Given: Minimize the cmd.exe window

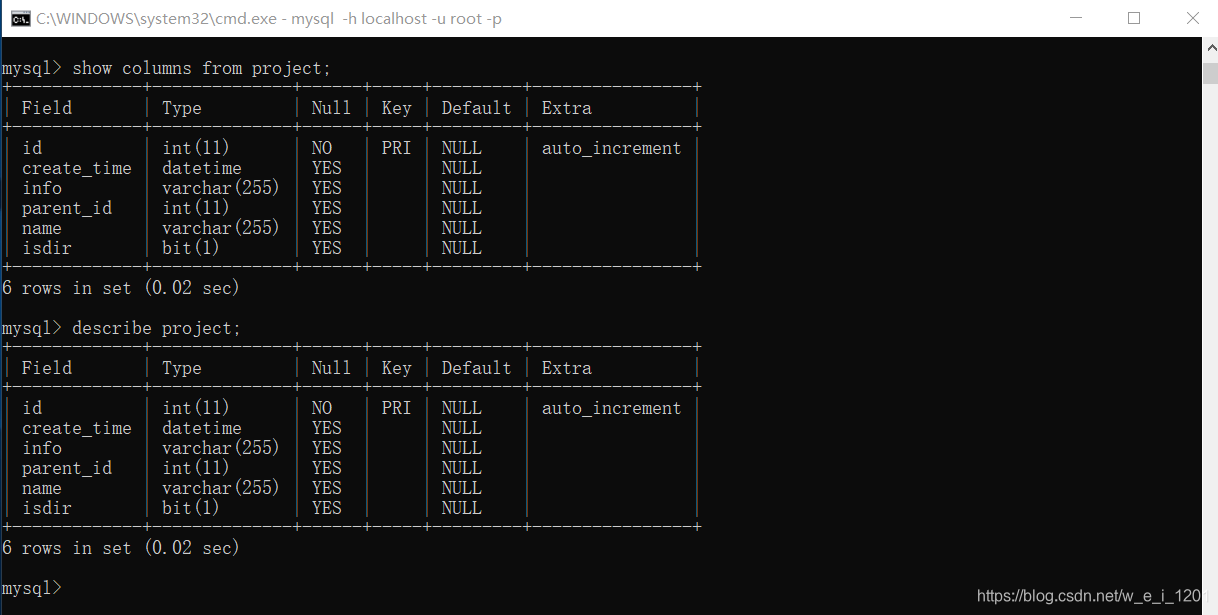Looking at the screenshot, I should click(1075, 18).
